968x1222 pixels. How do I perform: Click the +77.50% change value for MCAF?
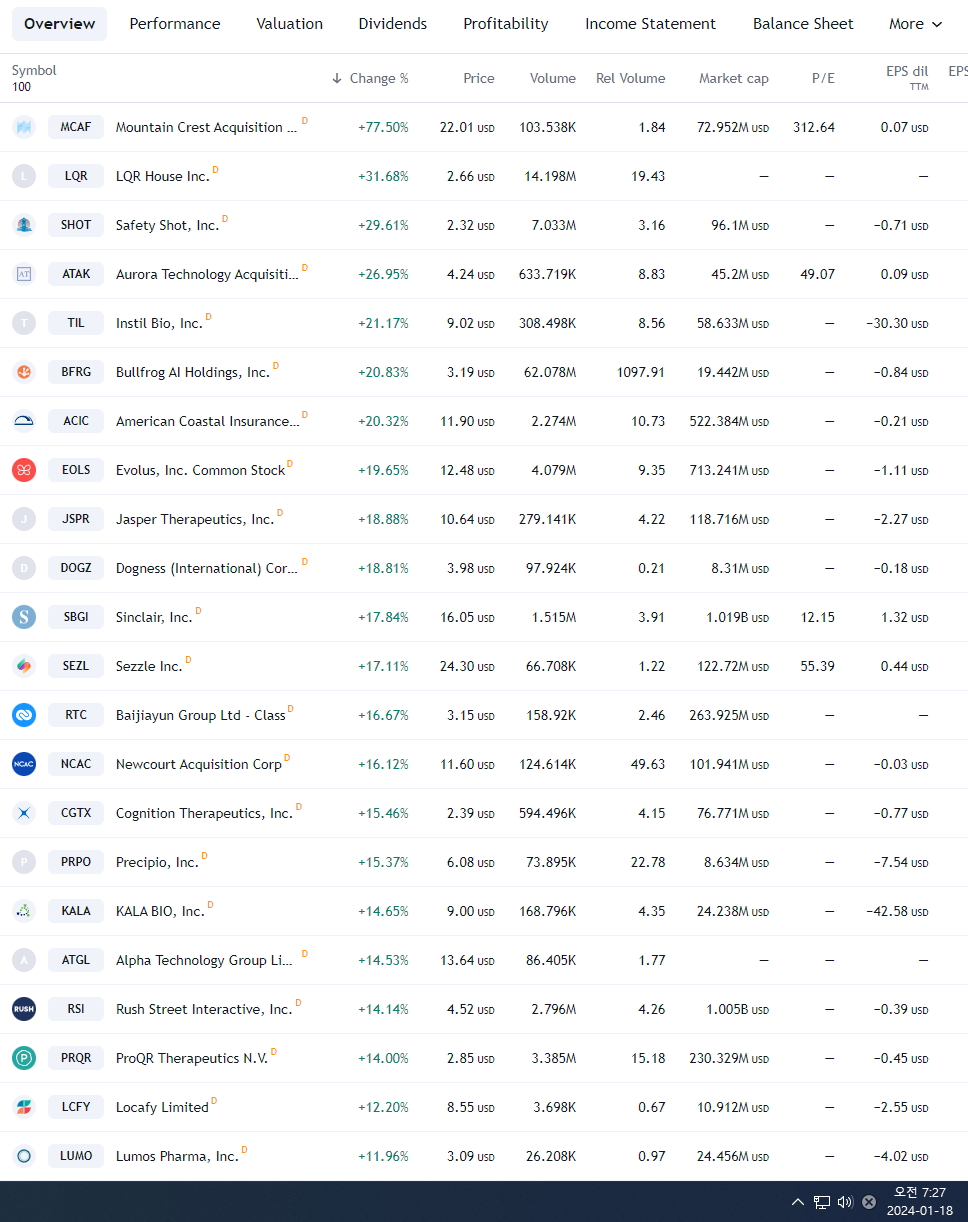click(383, 127)
